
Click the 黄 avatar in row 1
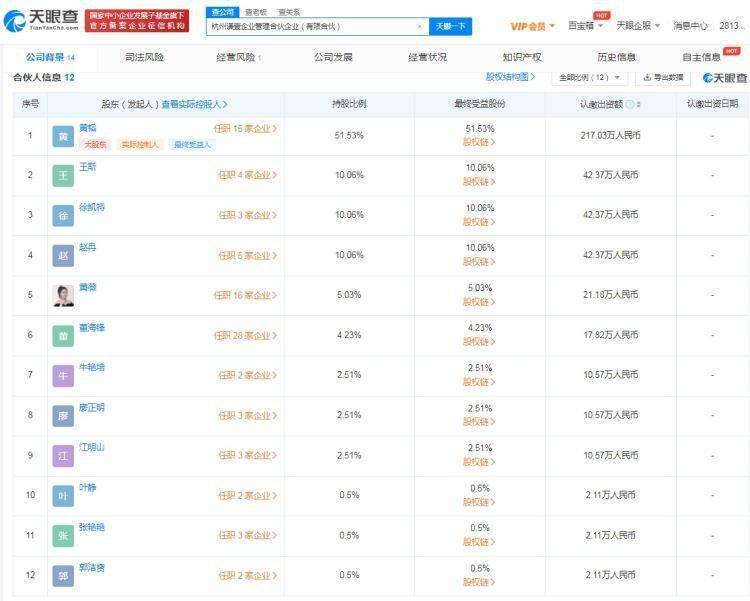pos(63,136)
